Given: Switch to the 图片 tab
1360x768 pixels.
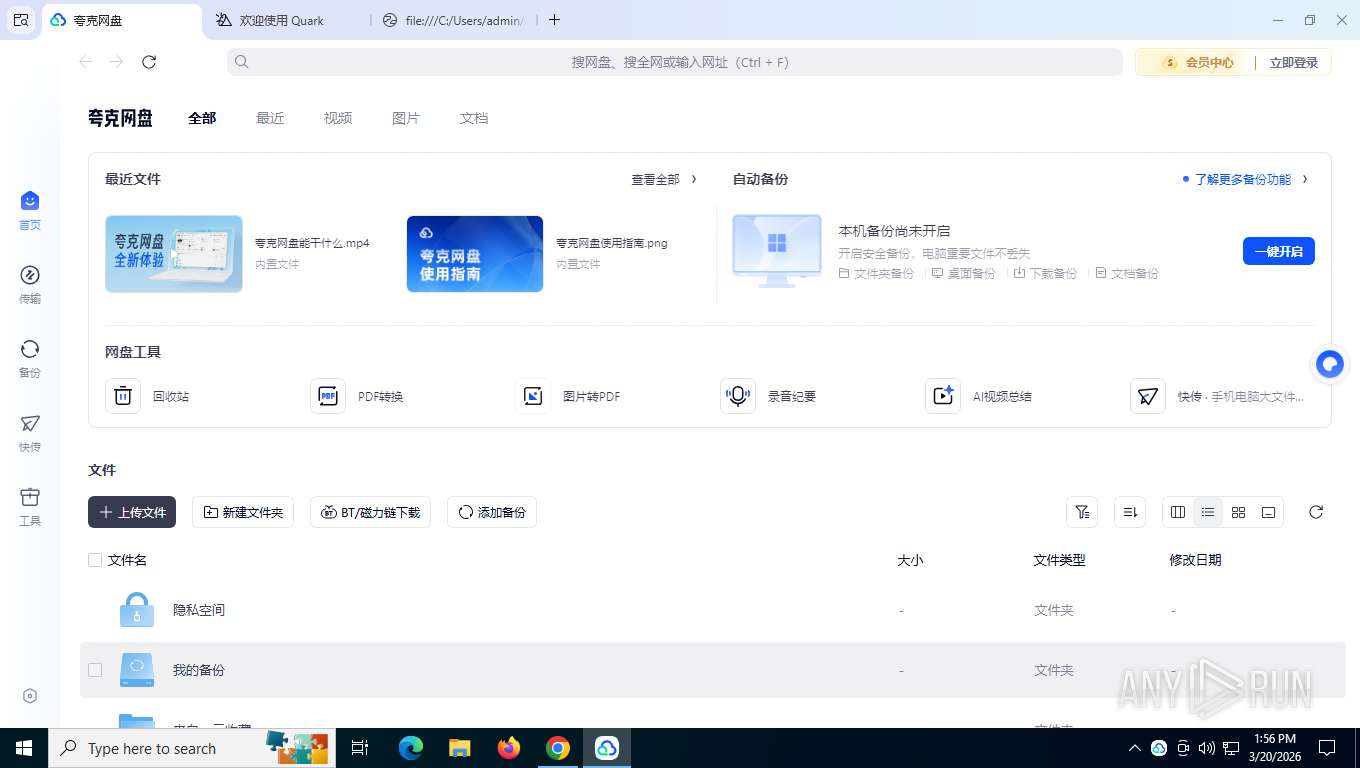Looking at the screenshot, I should tap(406, 118).
